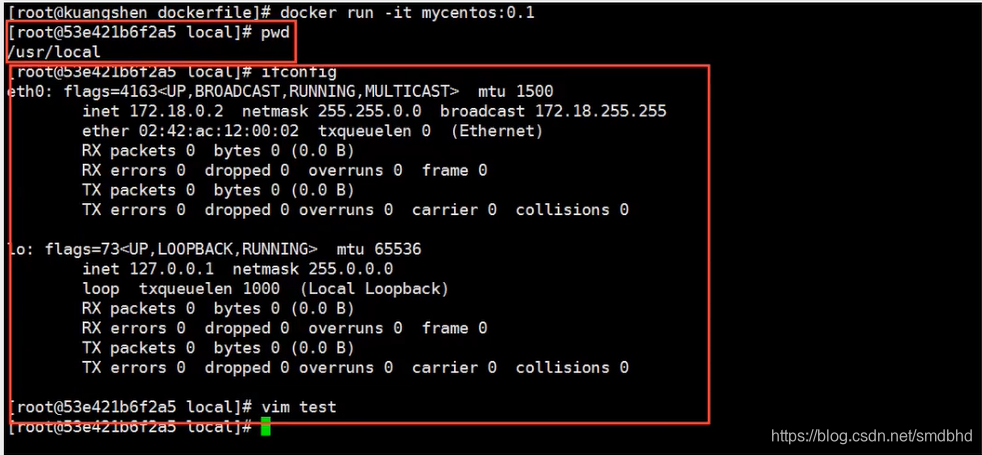982x455 pixels.
Task: Select the eth0 flags=4163 line
Action: click(x=281, y=91)
